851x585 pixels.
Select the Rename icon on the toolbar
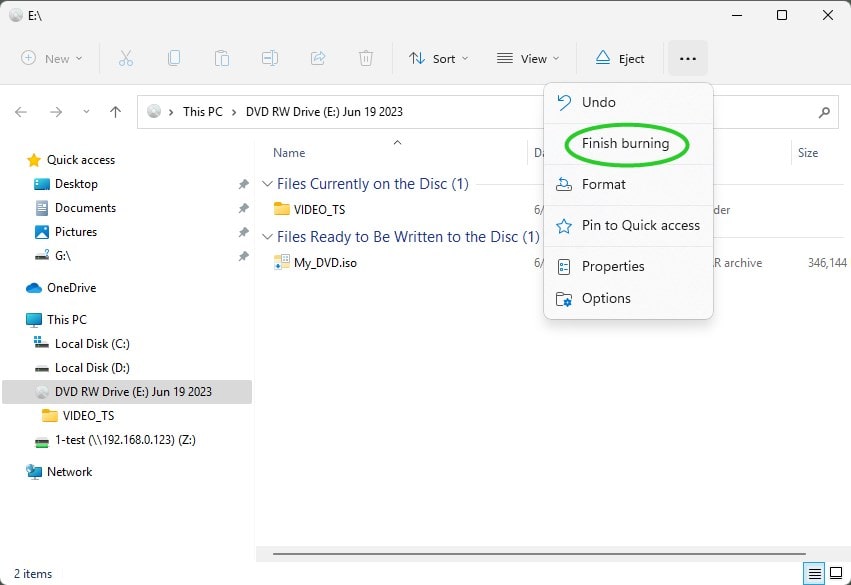click(270, 58)
